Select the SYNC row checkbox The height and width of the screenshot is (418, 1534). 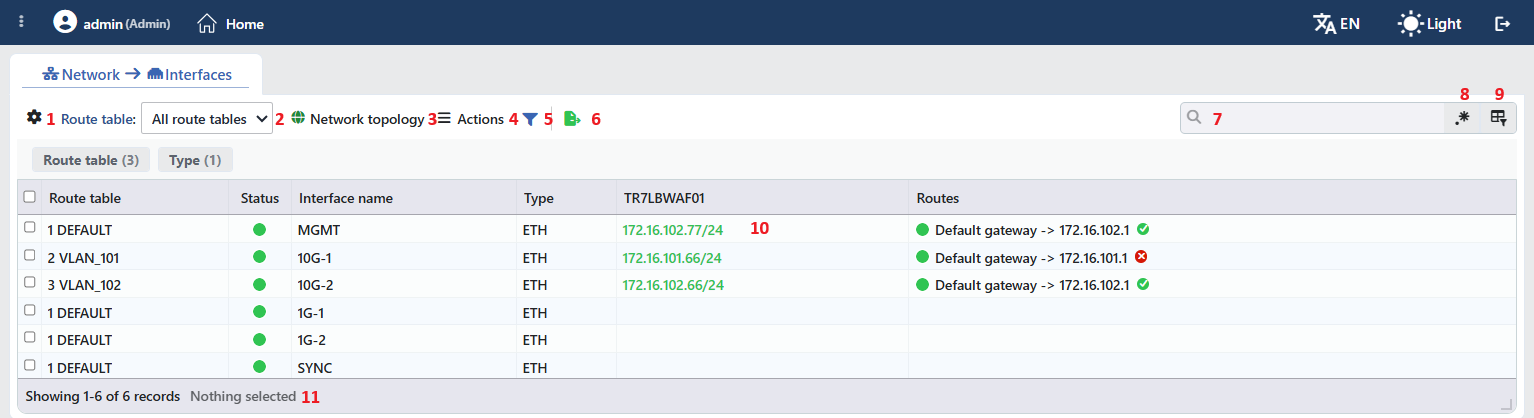click(30, 366)
